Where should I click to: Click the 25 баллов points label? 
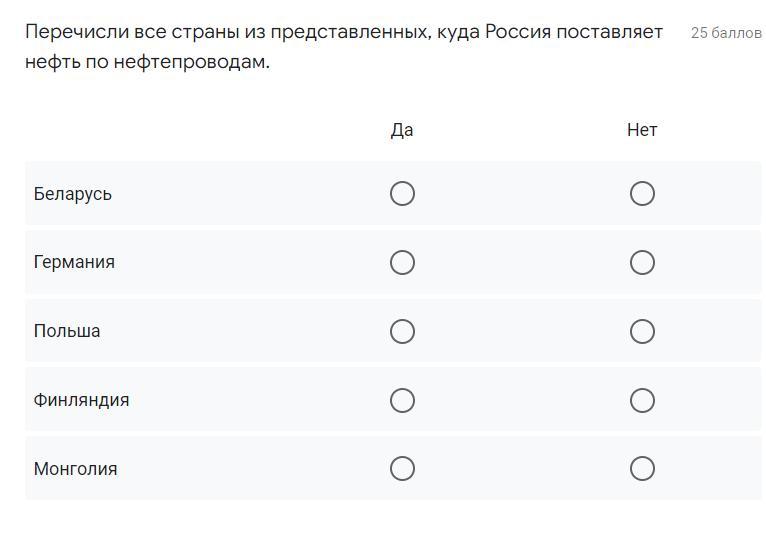coord(726,33)
